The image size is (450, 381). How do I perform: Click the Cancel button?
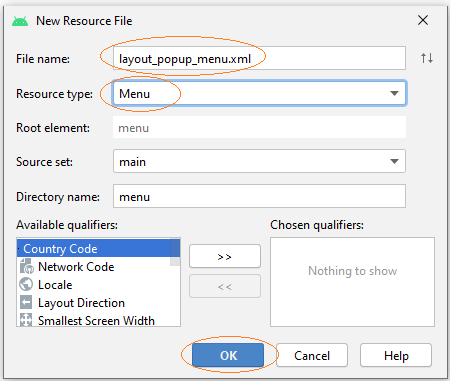312,355
